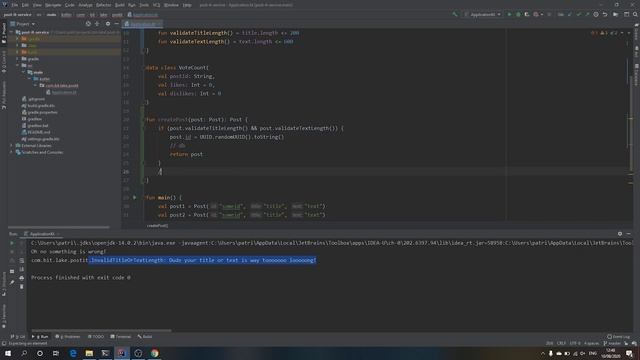The height and width of the screenshot is (360, 640).
Task: Open the Application run configuration dropdown
Action: (x=482, y=14)
